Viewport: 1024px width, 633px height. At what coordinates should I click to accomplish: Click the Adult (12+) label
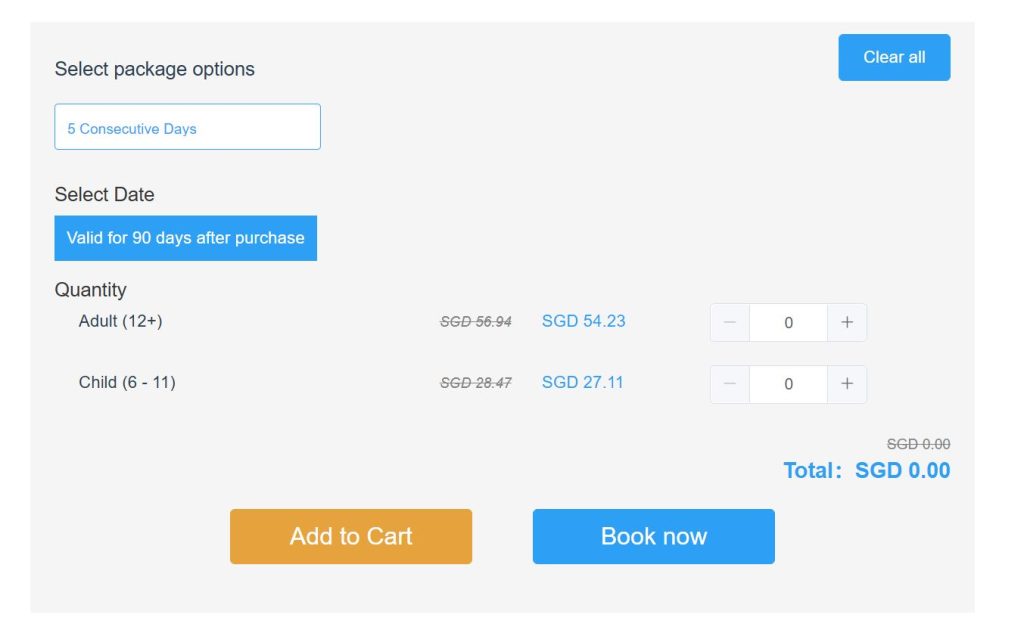click(x=120, y=321)
